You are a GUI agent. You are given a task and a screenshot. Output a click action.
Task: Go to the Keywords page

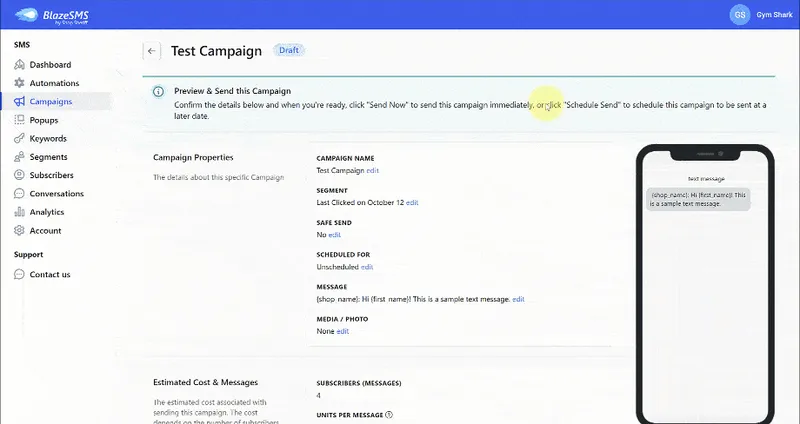click(48, 138)
